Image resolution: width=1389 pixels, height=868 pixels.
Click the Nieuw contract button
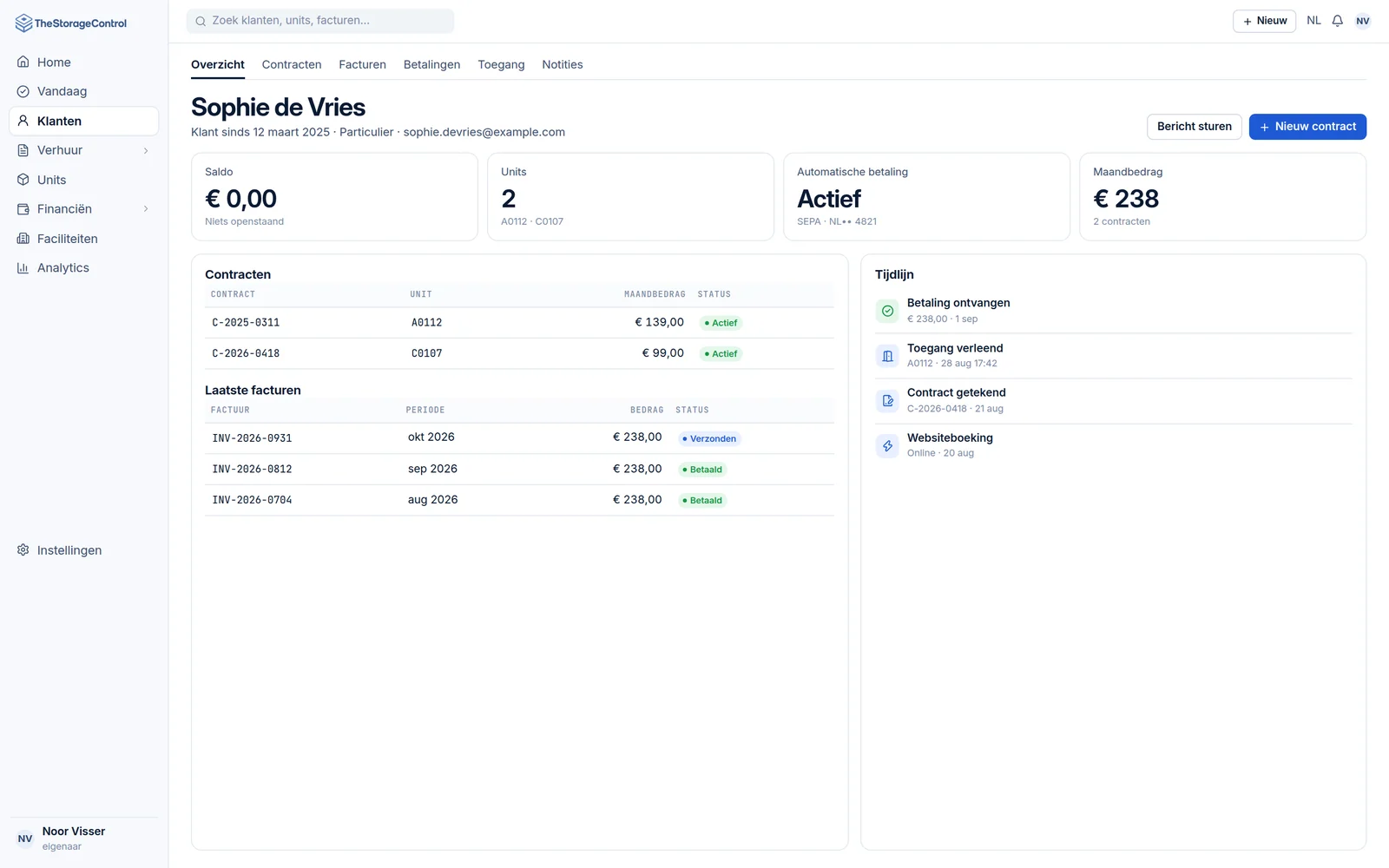[x=1307, y=127]
